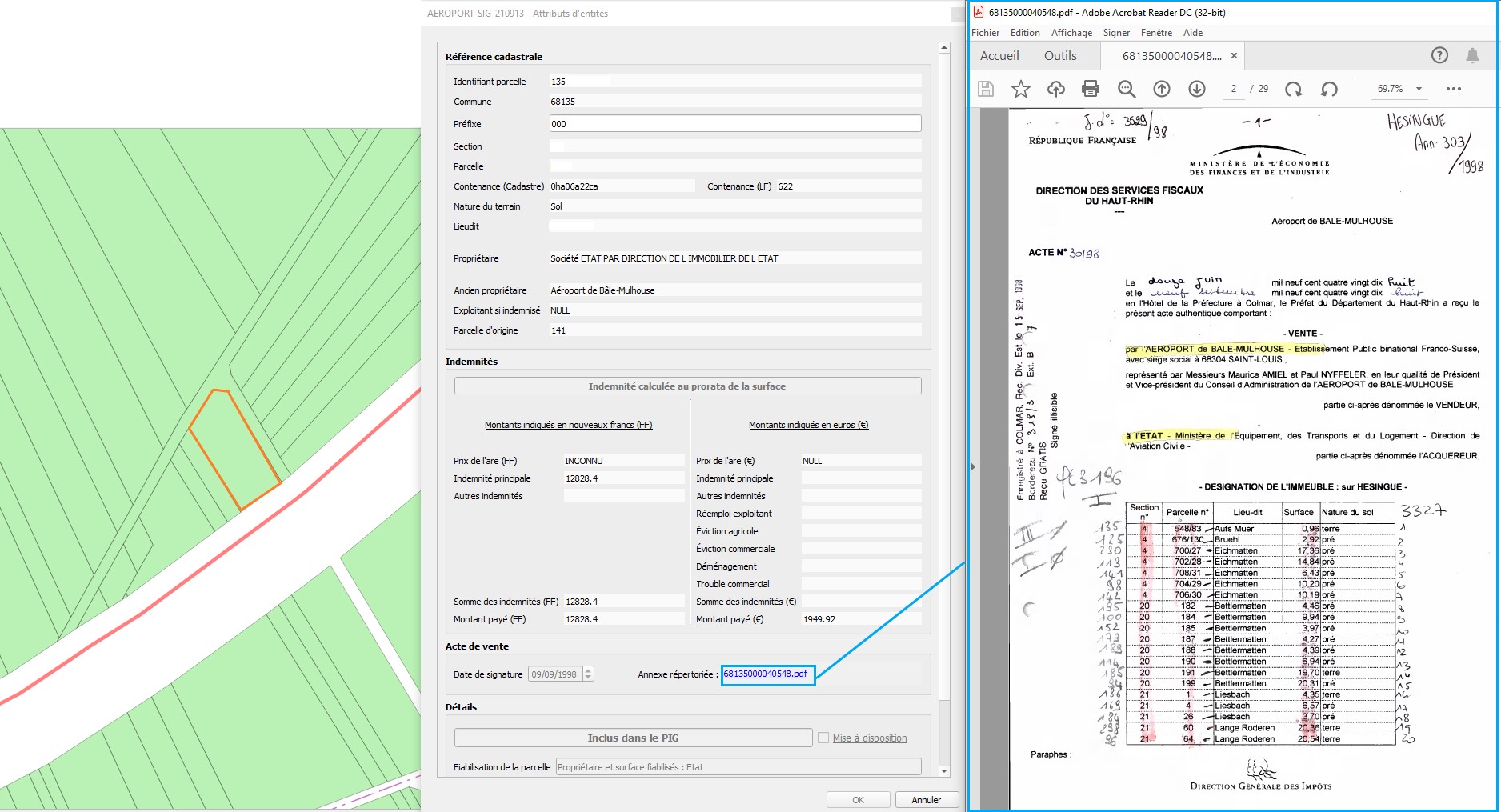Click Indemnité calculée au prorata button
Image resolution: width=1501 pixels, height=812 pixels.
687,386
